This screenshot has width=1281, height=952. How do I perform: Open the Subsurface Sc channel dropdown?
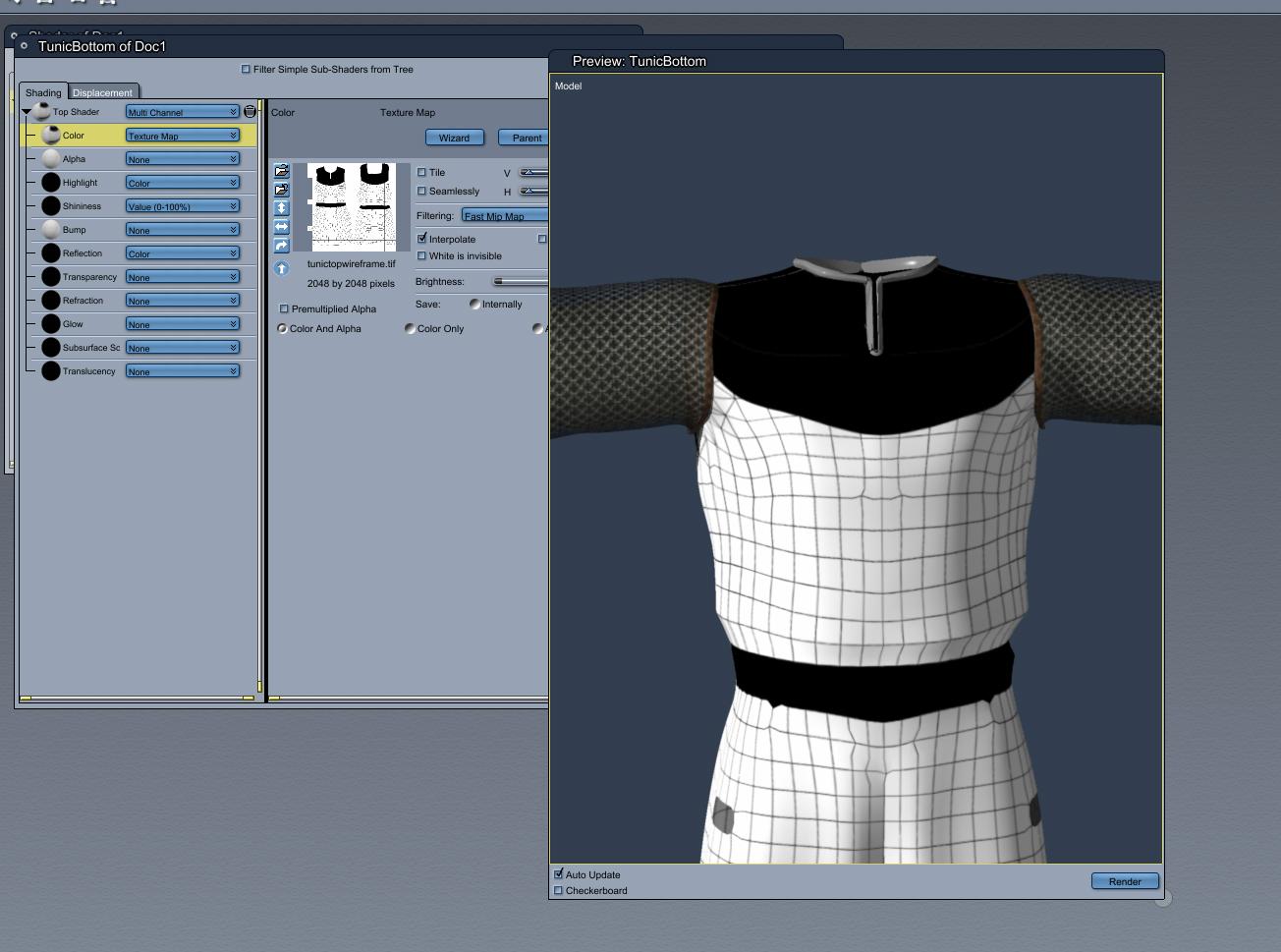182,348
